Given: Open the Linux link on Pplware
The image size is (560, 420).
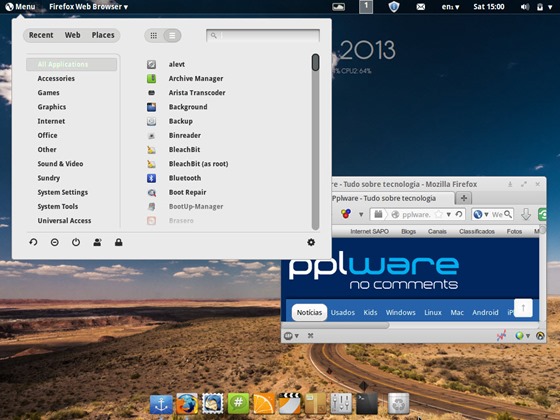Looking at the screenshot, I should pos(433,312).
